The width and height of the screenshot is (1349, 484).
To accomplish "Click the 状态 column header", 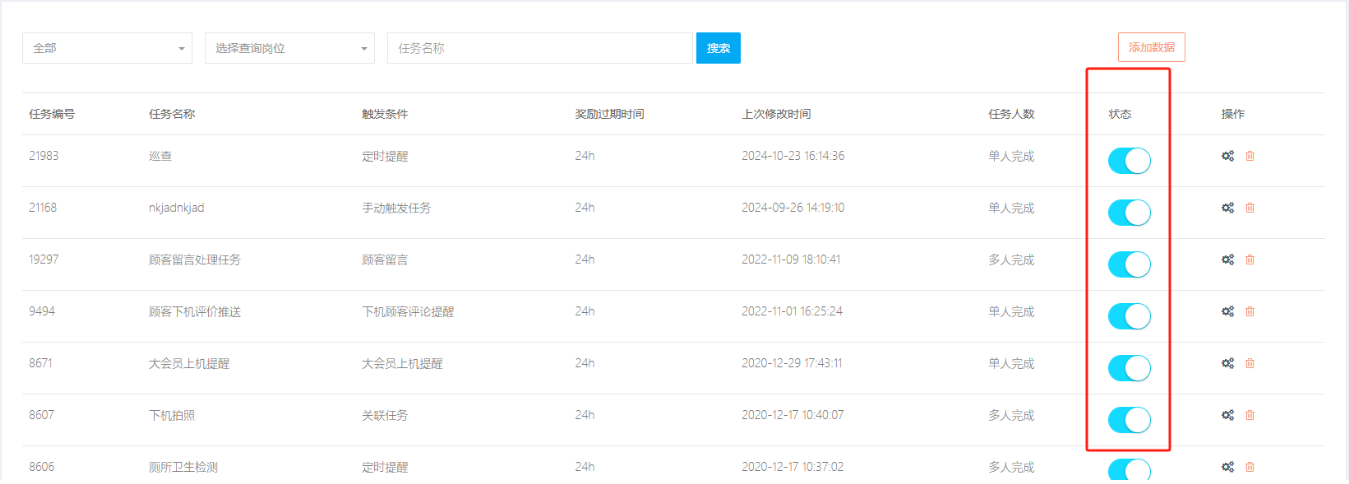I will pos(1120,114).
